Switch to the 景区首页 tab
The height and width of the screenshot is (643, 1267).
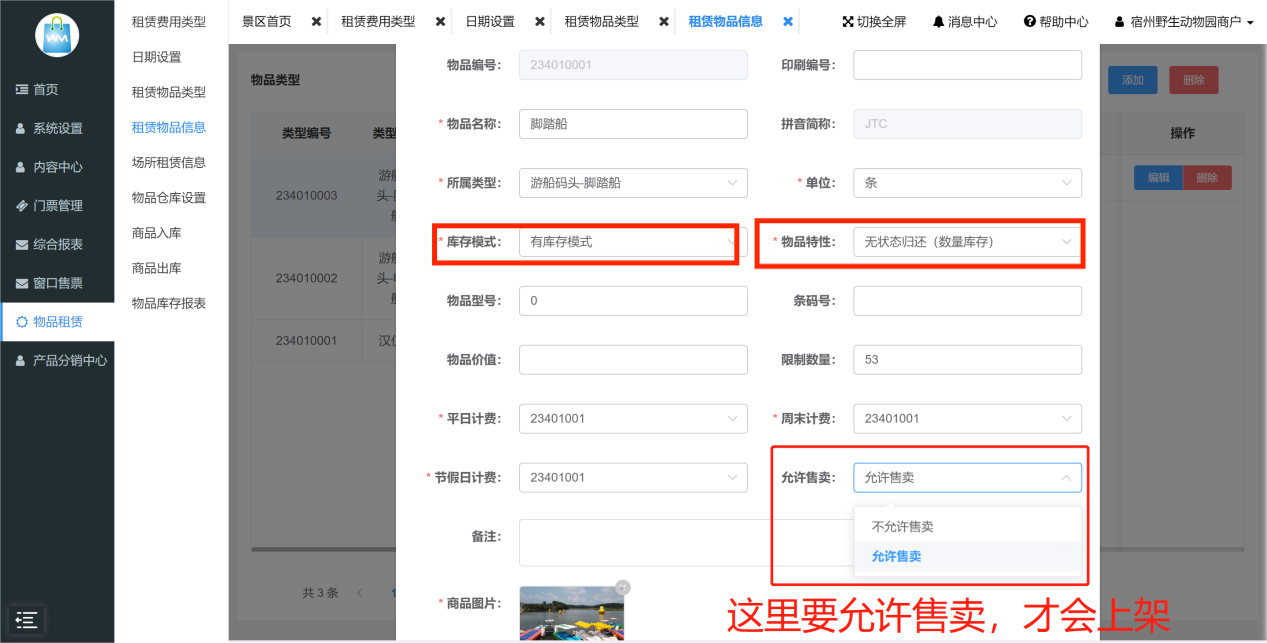click(x=267, y=21)
